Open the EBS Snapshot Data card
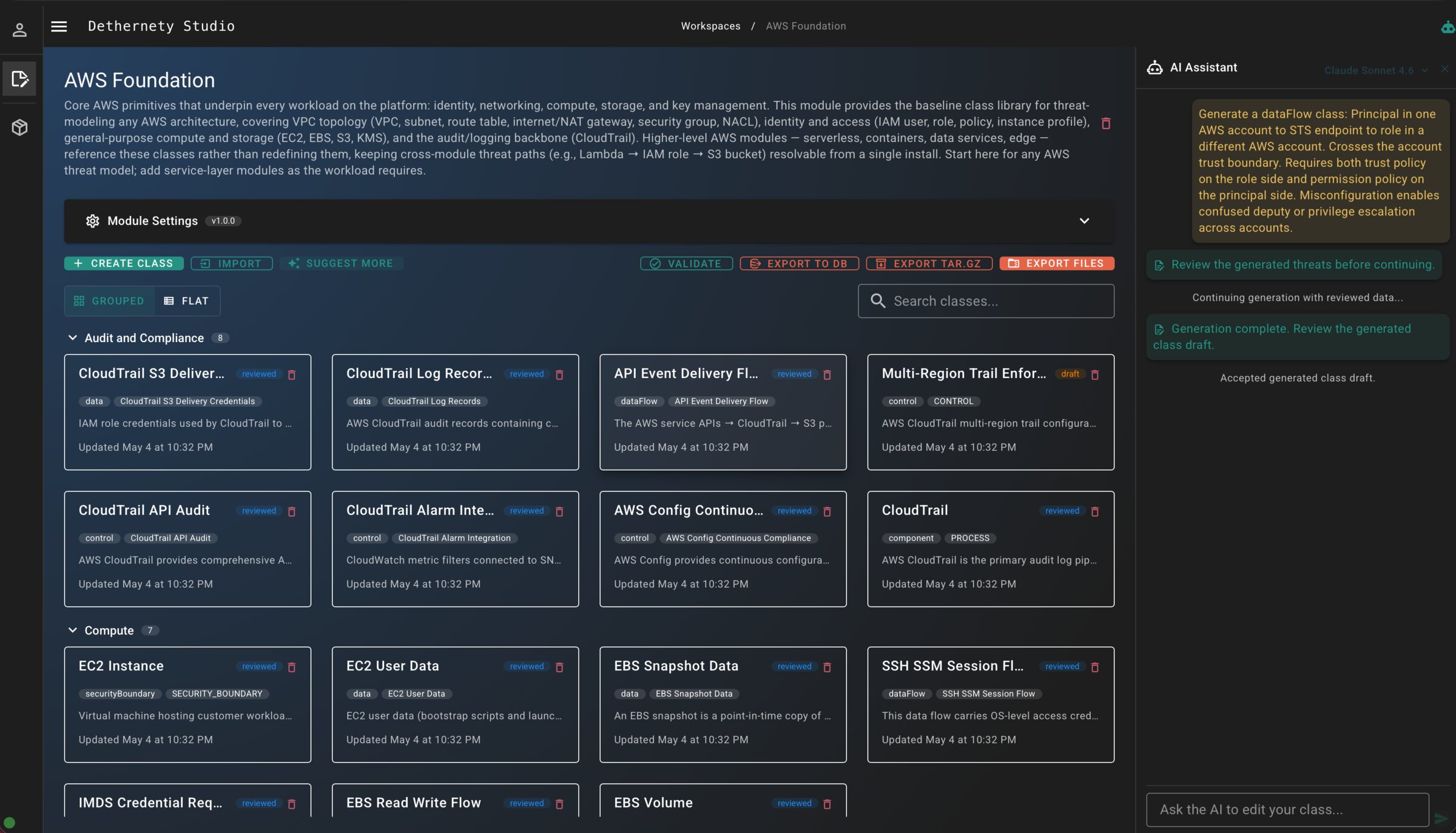This screenshot has width=1456, height=833. click(x=723, y=704)
